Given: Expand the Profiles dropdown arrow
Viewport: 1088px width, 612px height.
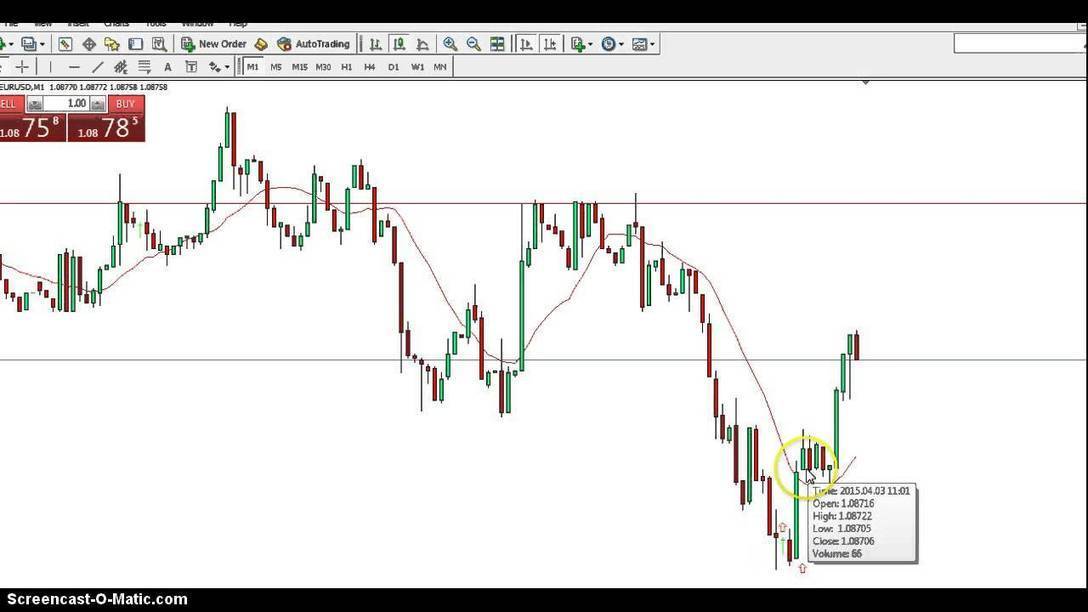Looking at the screenshot, I should (x=42, y=44).
